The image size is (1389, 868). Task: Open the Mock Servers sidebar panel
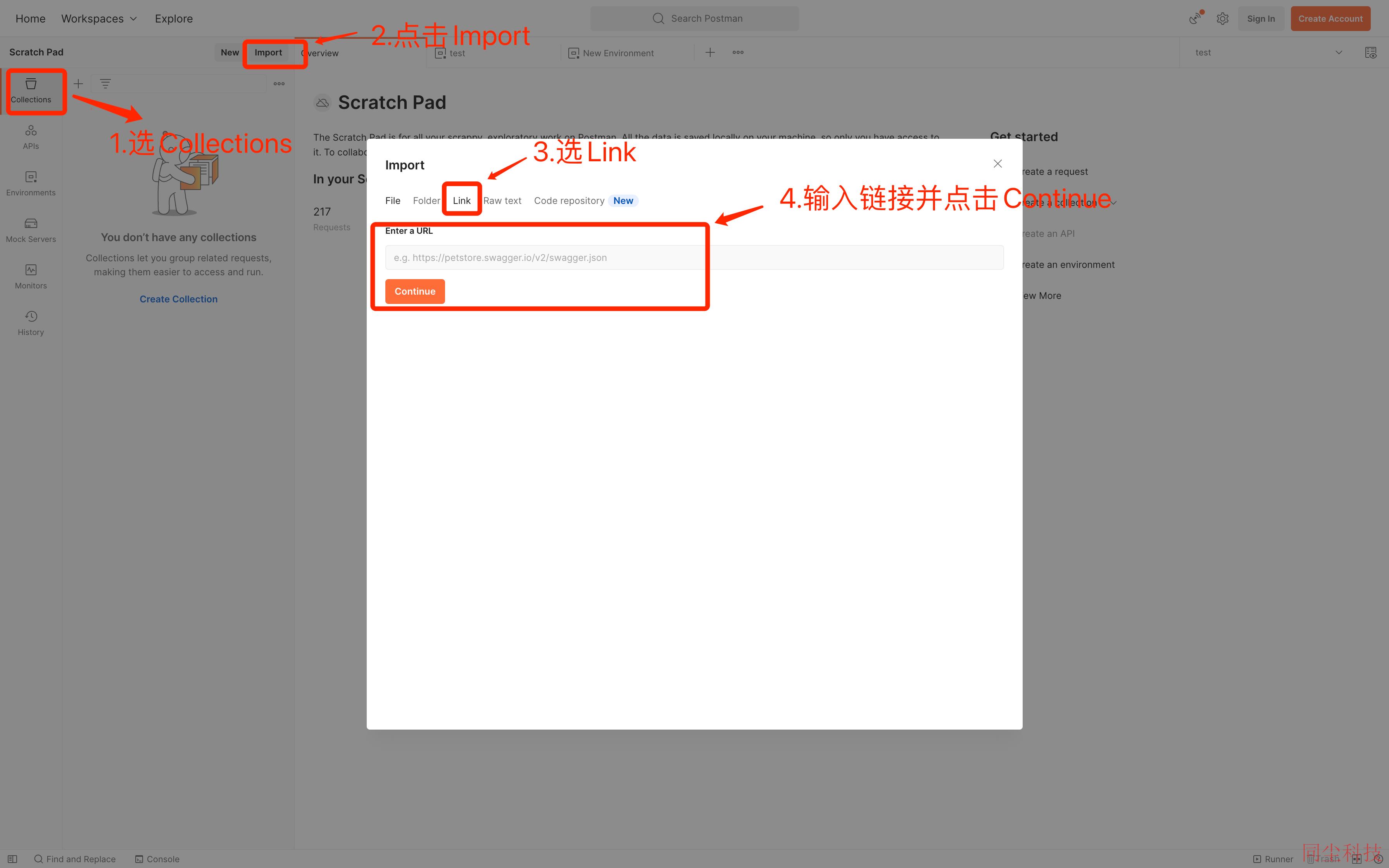coord(31,230)
